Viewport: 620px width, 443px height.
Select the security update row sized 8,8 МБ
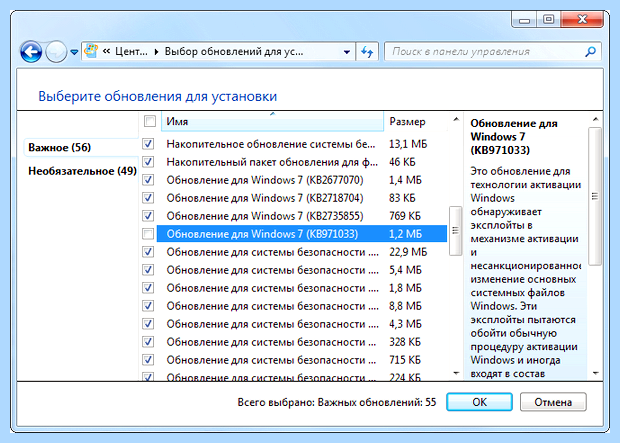(x=302, y=306)
